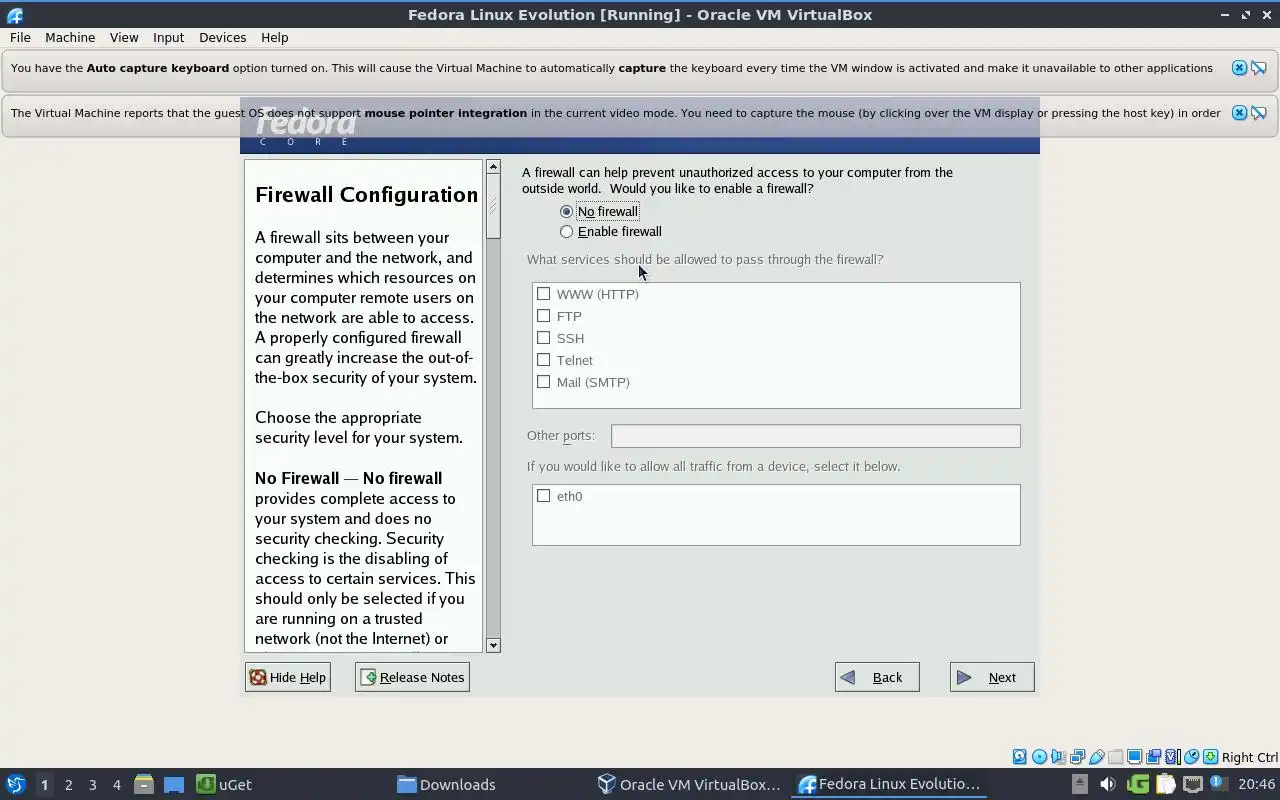Image resolution: width=1280 pixels, height=800 pixels.
Task: Click audio speaker icon in VirtualBox status bar
Action: pos(1058,757)
